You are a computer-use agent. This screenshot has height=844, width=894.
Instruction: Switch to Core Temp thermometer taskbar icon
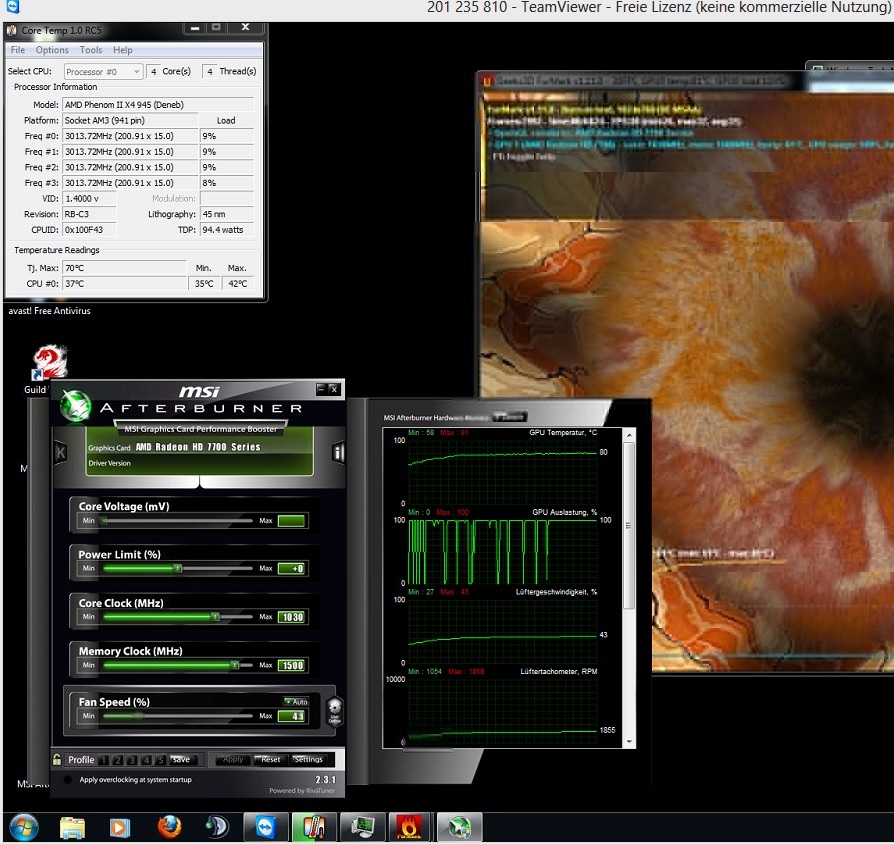point(314,827)
